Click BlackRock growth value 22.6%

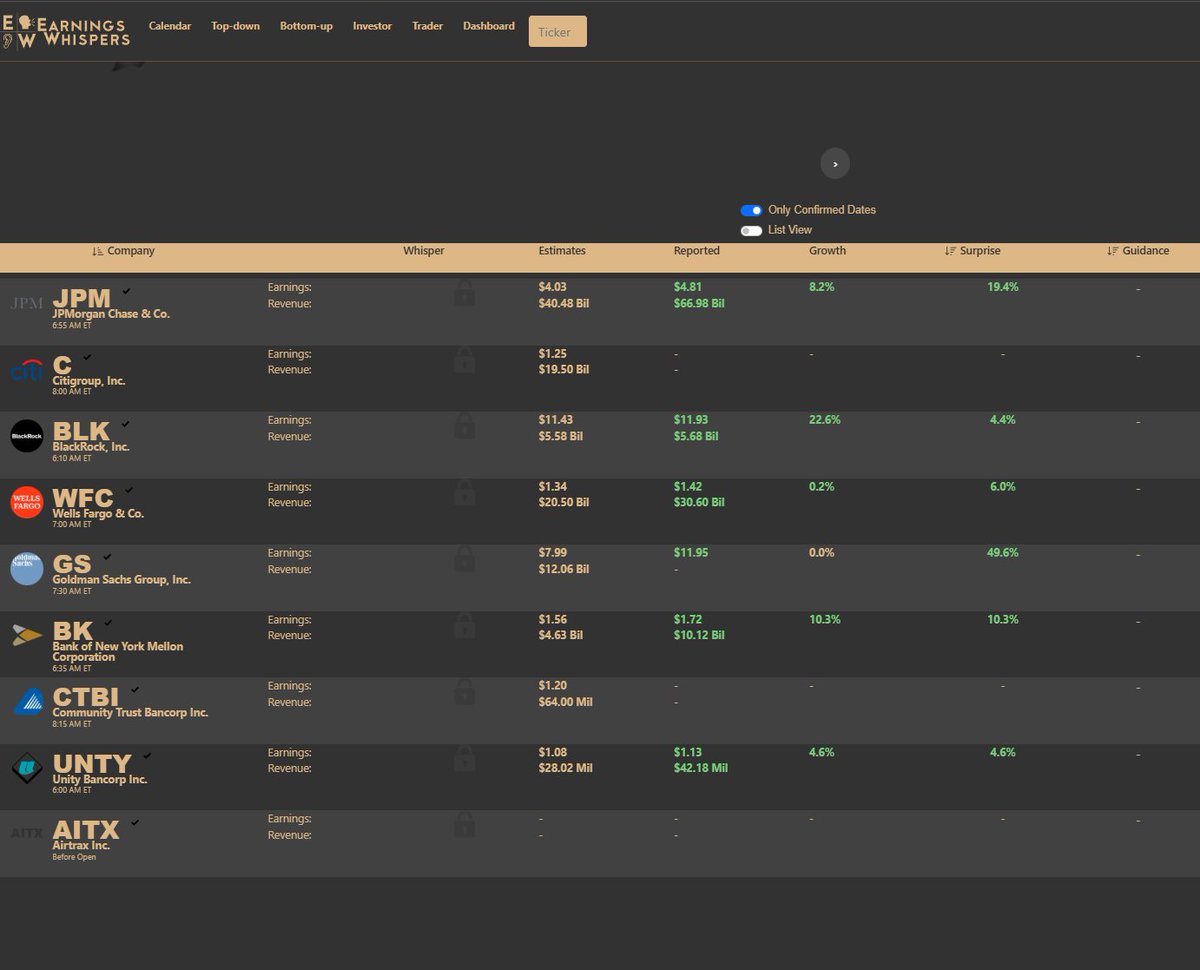825,420
